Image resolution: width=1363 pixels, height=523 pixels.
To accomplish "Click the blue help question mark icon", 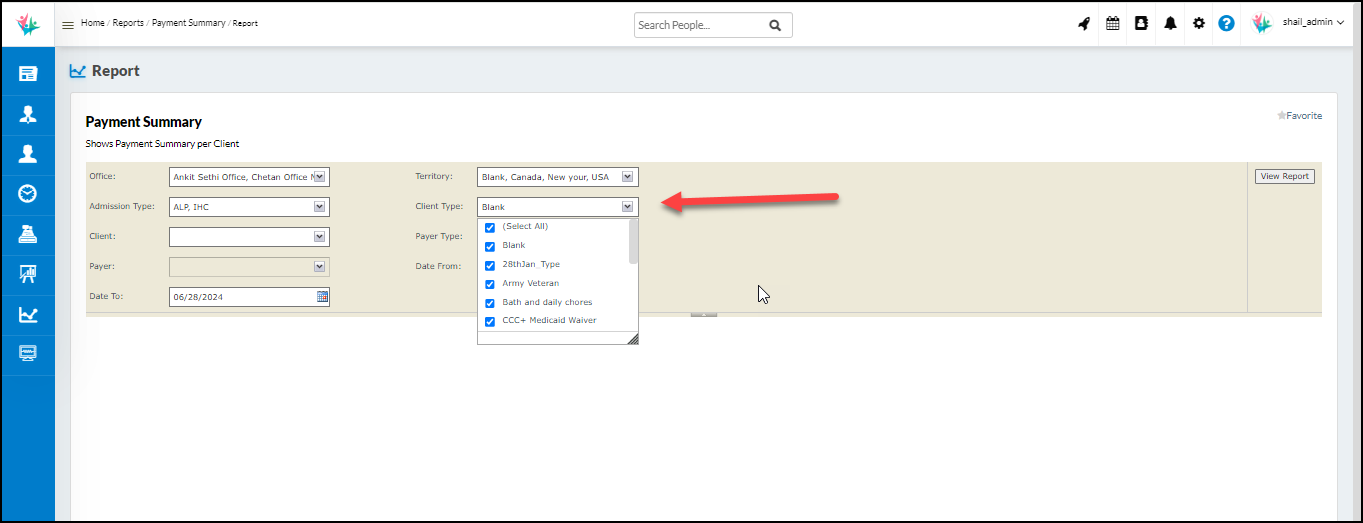I will 1226,24.
